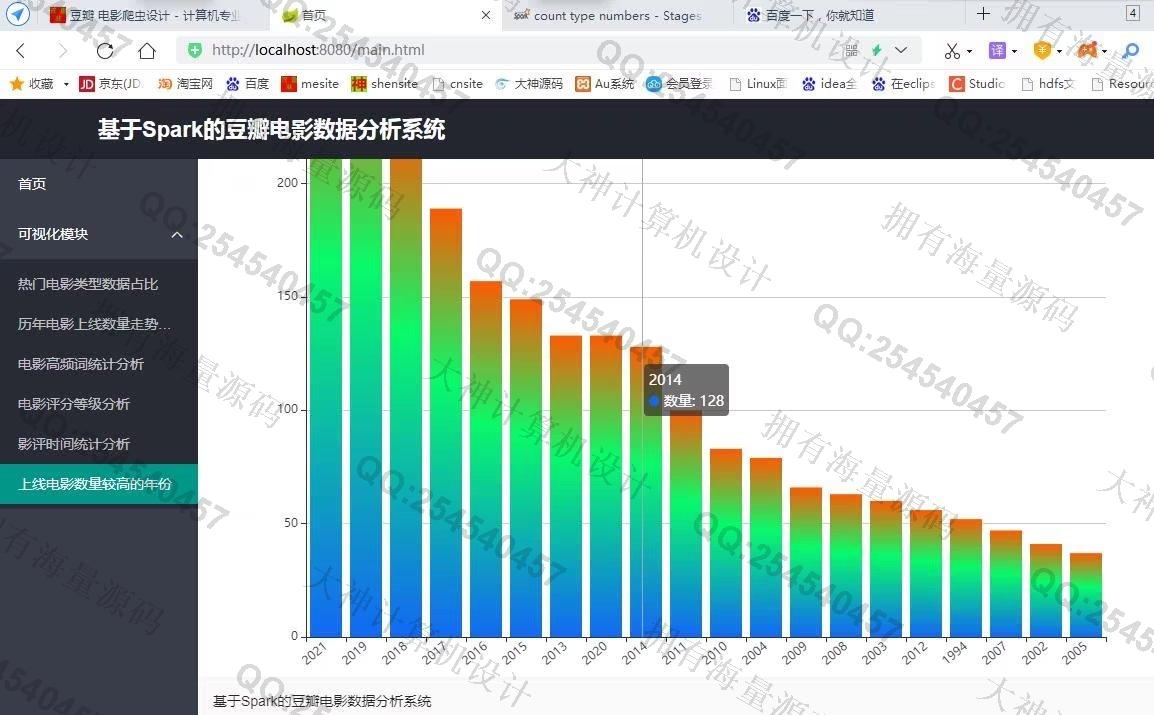1154x715 pixels.
Task: Open 影评时间统计分析 sidebar entry
Action: tap(74, 445)
